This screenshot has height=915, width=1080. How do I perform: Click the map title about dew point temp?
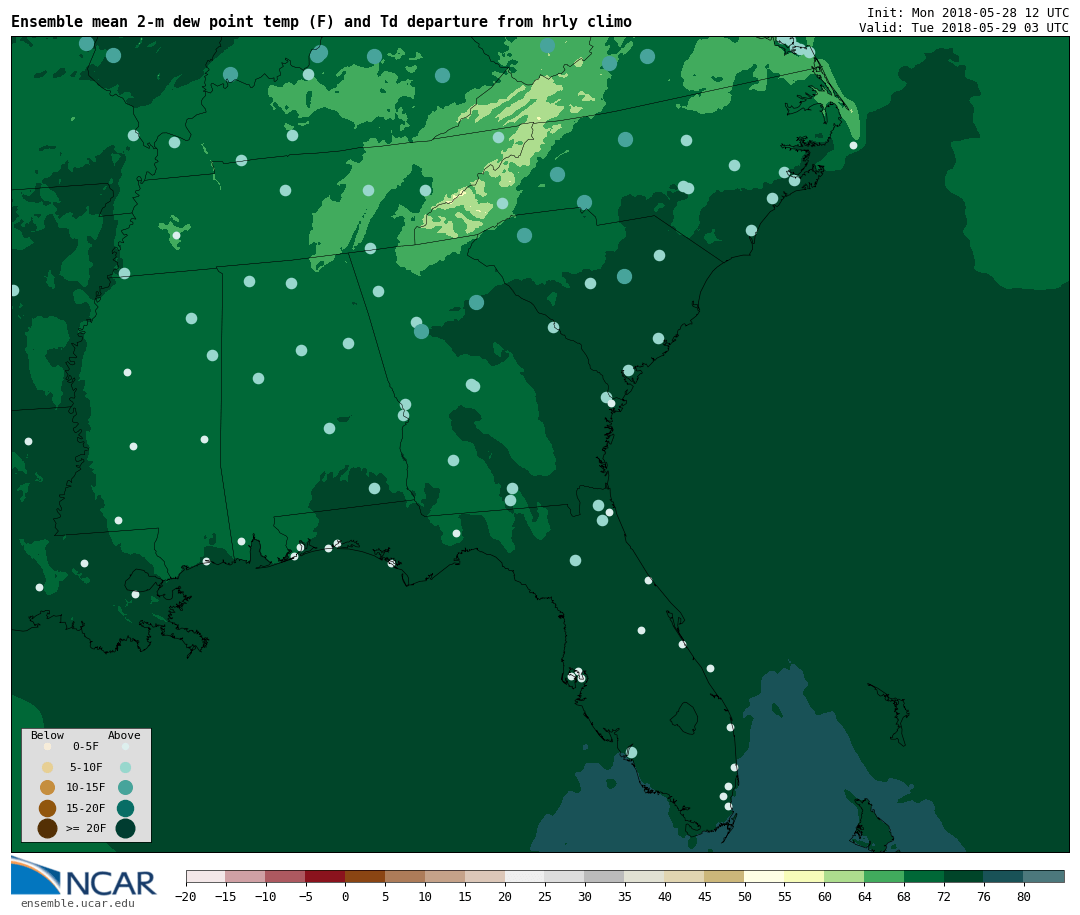[x=322, y=21]
